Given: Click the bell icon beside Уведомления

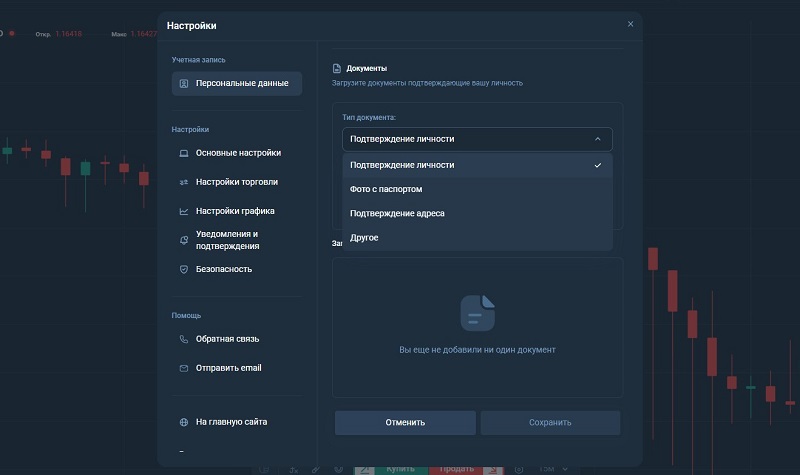Looking at the screenshot, I should [x=184, y=240].
